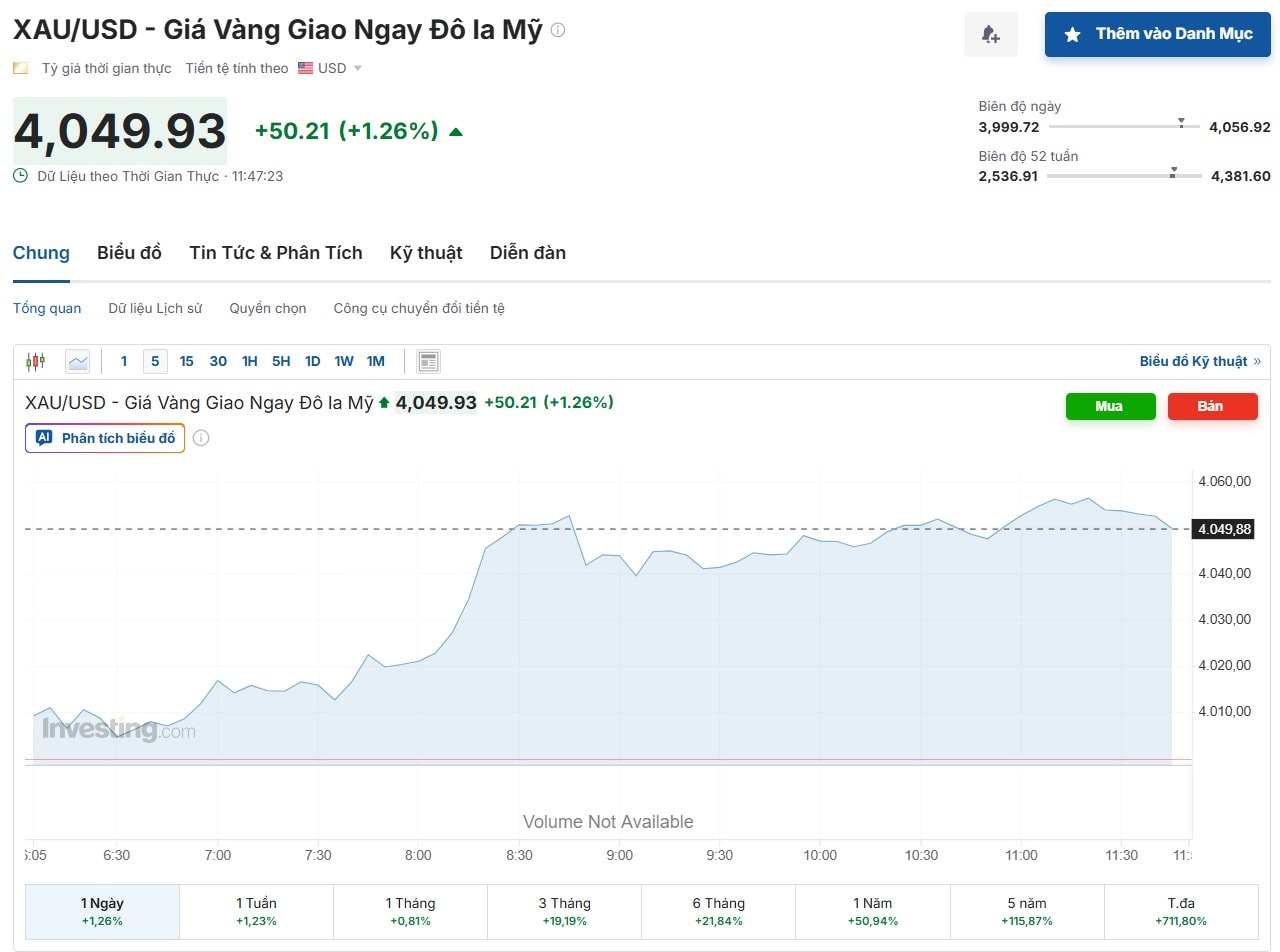Click the clock icon near real-time data label
Screen dimensions: 1280x952
coord(18,175)
